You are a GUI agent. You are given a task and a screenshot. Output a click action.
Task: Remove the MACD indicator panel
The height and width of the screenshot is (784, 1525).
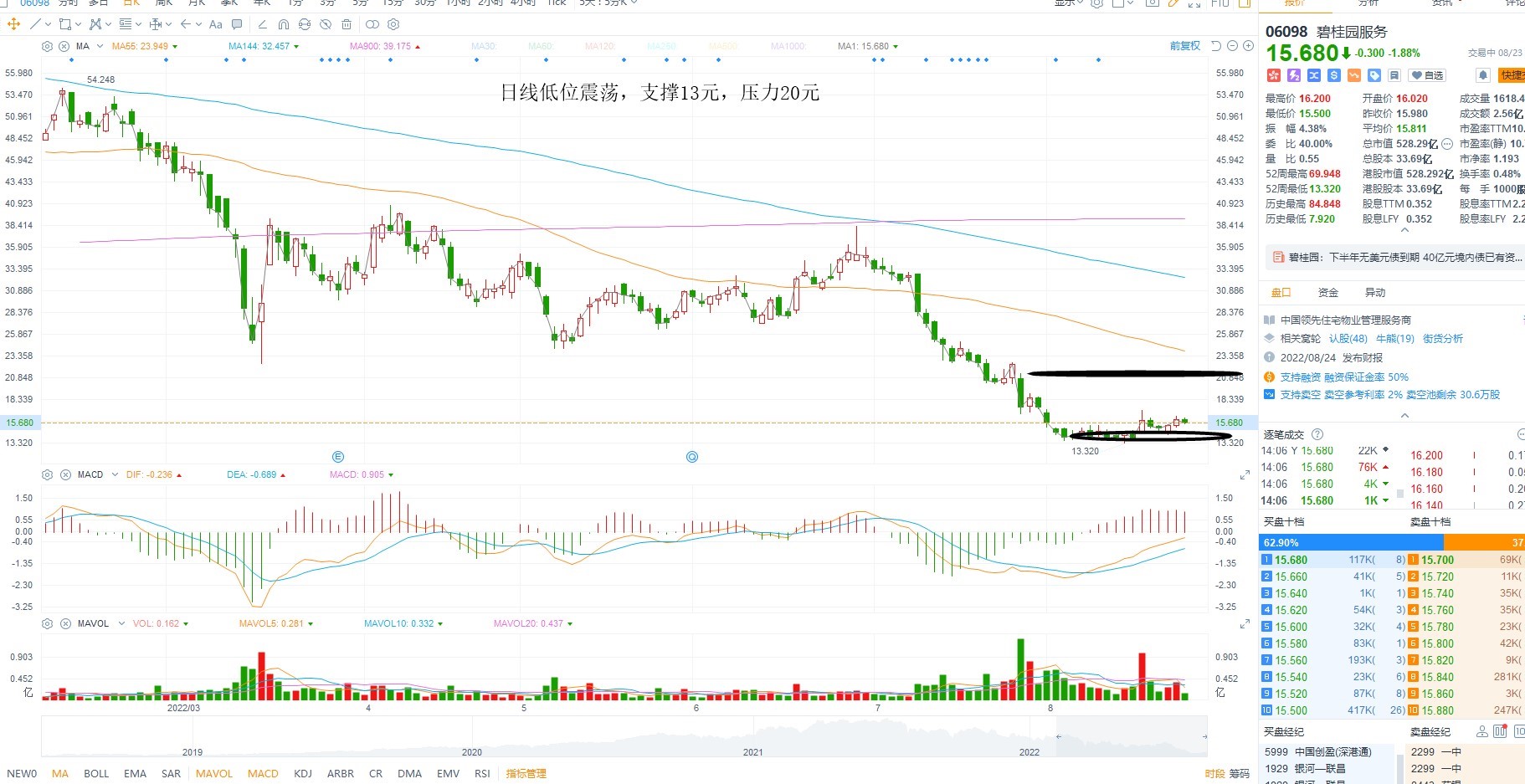tap(65, 474)
